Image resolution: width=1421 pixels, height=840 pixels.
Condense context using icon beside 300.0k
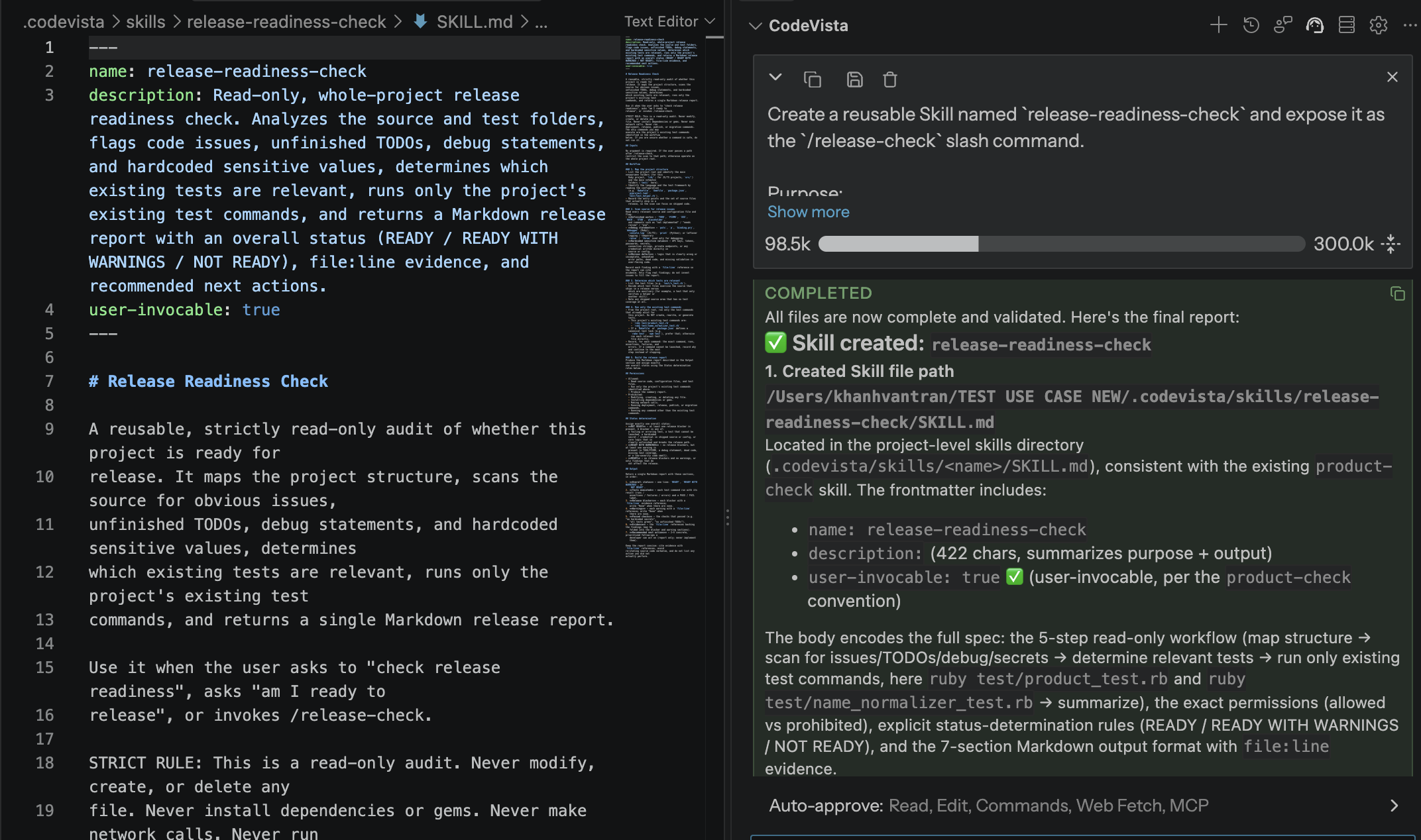pos(1391,244)
